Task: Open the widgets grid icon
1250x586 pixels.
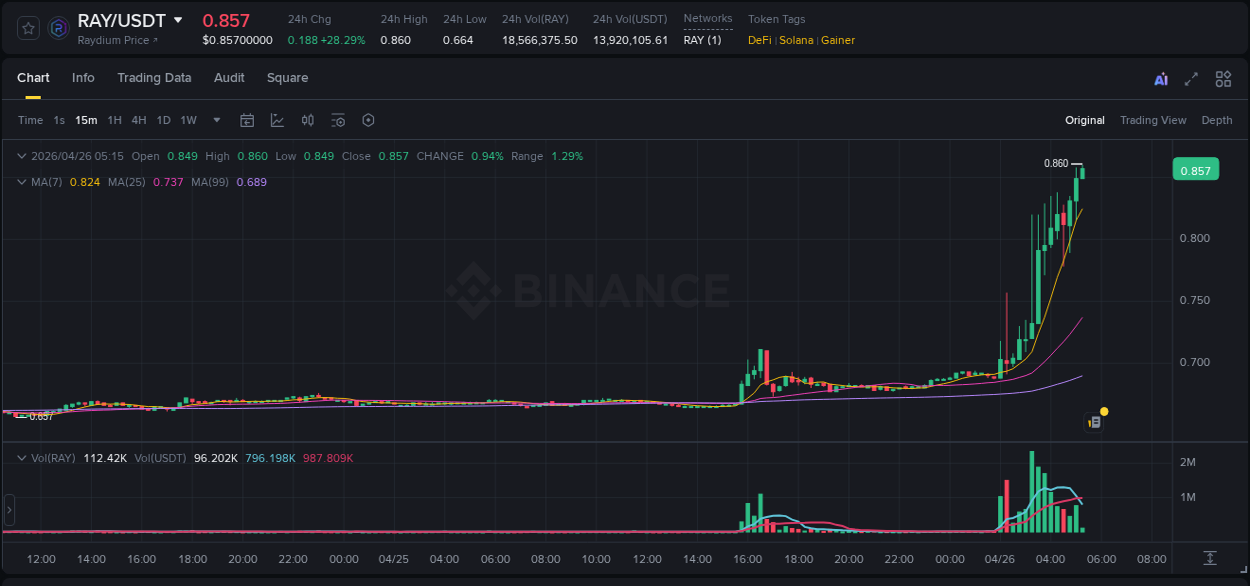Action: [x=1221, y=78]
